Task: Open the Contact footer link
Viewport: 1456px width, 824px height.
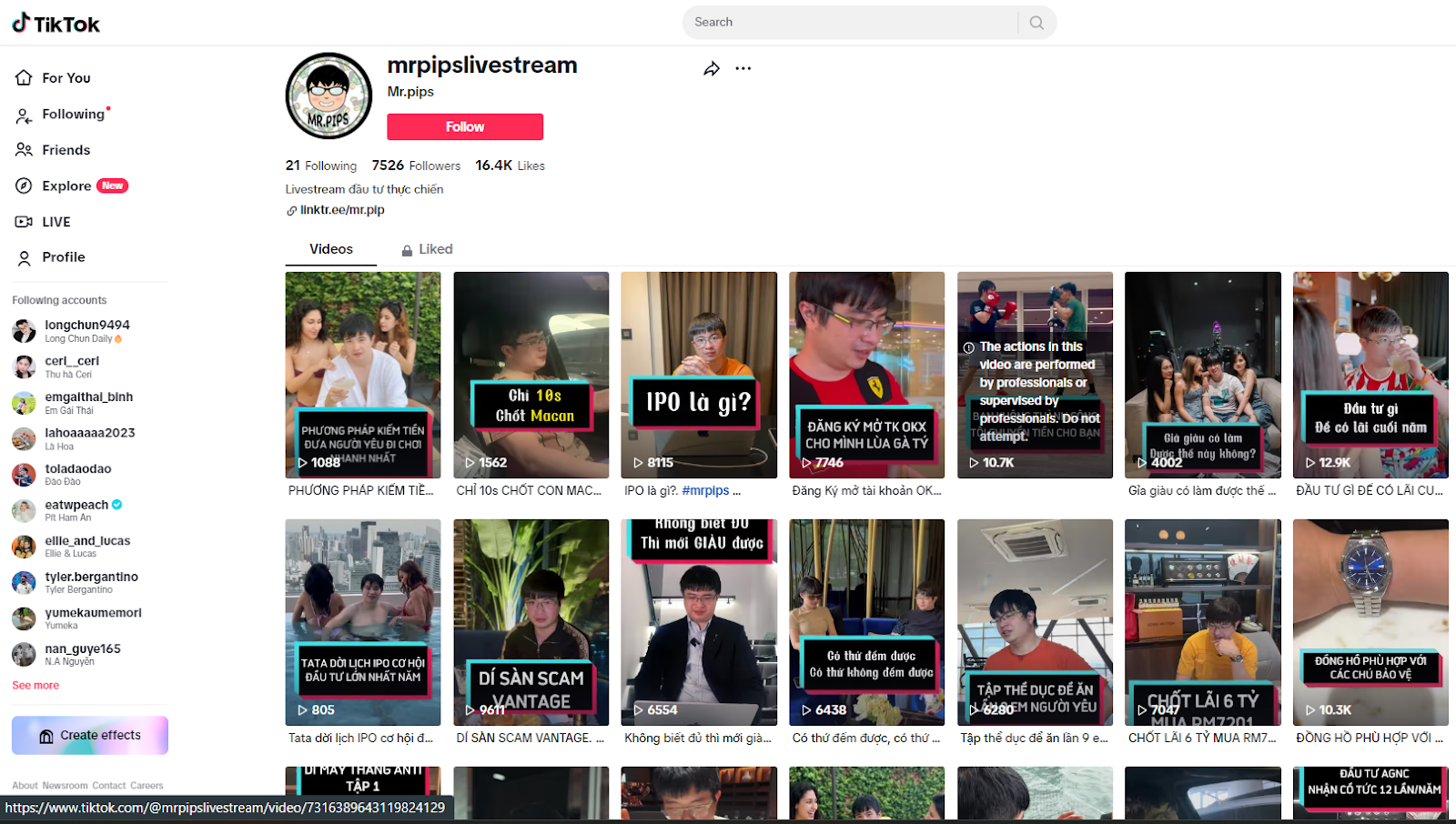Action: [109, 786]
